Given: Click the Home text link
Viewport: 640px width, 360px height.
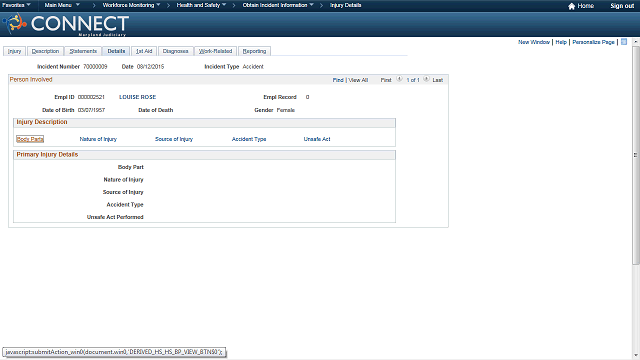Looking at the screenshot, I should 585,6.
